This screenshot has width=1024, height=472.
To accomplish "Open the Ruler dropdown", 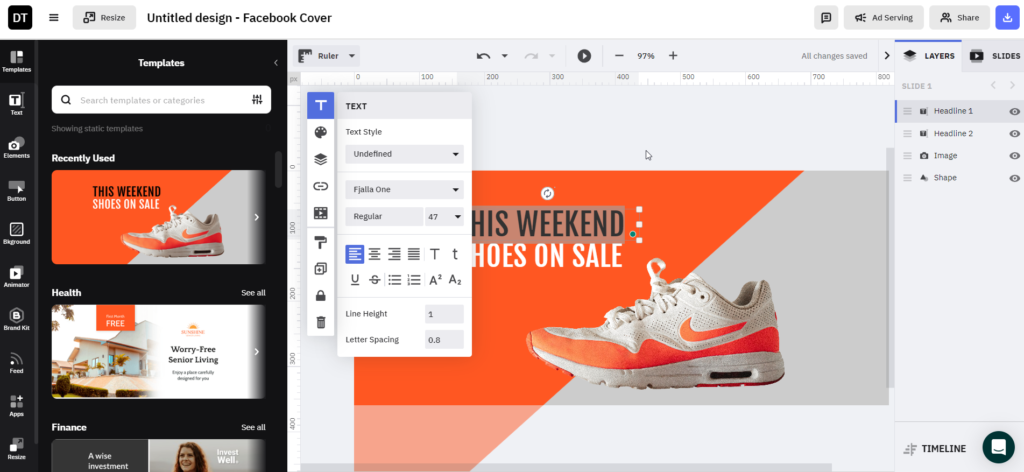I will tap(328, 56).
